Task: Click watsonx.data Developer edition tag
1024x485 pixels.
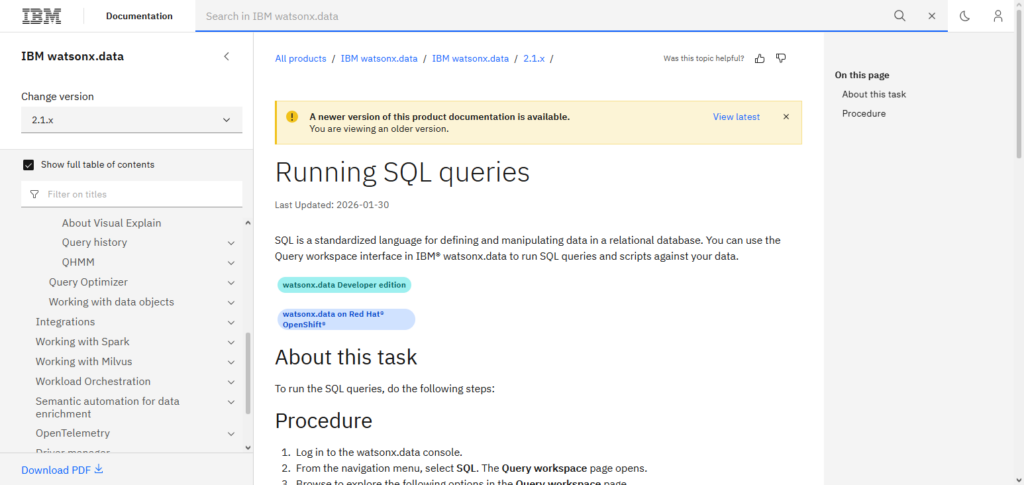Action: (x=344, y=285)
